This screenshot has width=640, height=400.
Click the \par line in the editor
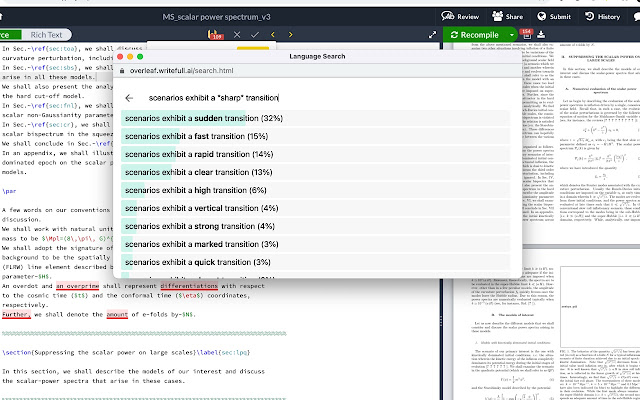(9, 191)
